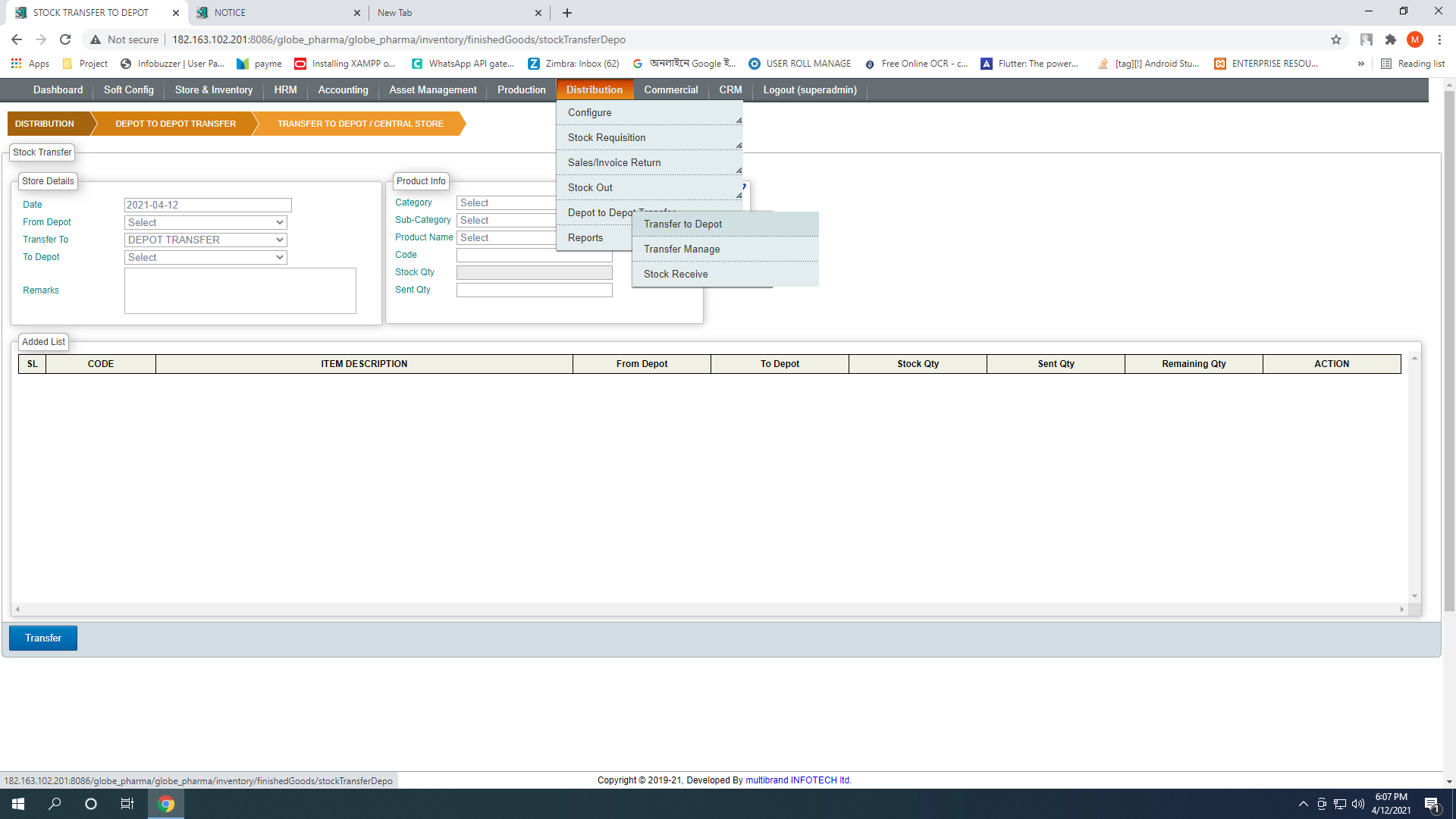The width and height of the screenshot is (1456, 819).
Task: Expand the From Depot dropdown
Action: pos(206,222)
